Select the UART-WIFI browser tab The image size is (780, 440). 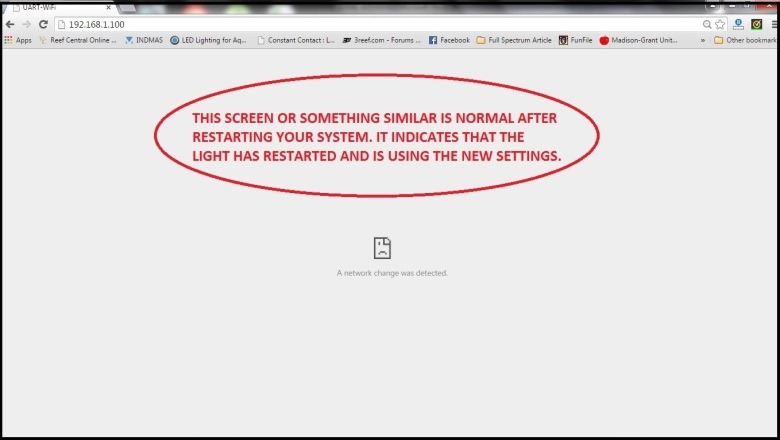tap(59, 7)
